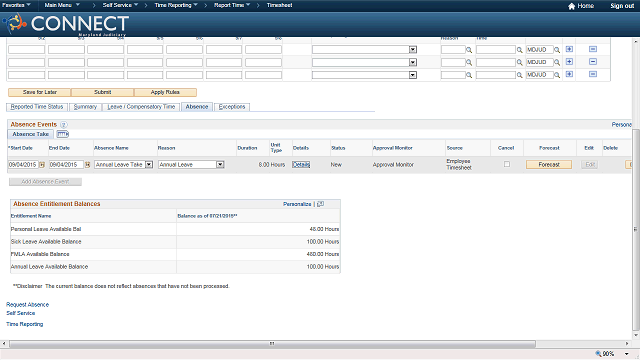Expand the Main Menu dropdown
The height and width of the screenshot is (360, 640).
tap(62, 5)
